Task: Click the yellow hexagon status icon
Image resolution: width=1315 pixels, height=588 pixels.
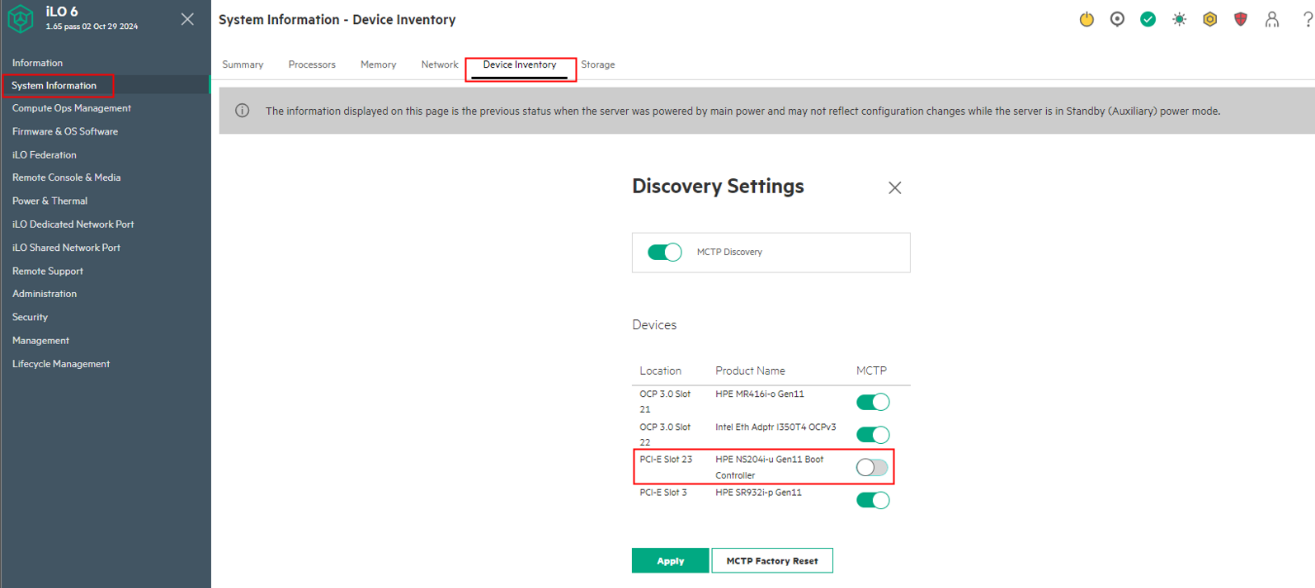Action: click(1210, 19)
